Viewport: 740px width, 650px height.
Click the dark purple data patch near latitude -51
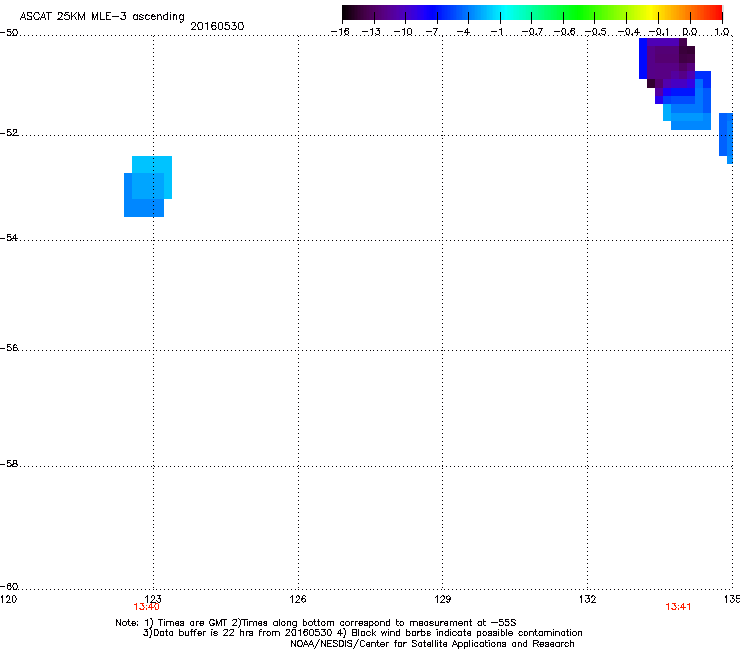point(666,61)
